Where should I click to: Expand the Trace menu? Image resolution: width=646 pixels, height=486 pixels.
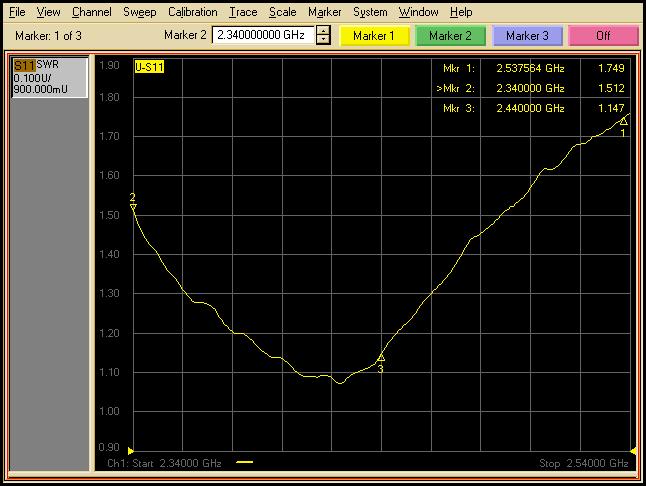[x=242, y=12]
